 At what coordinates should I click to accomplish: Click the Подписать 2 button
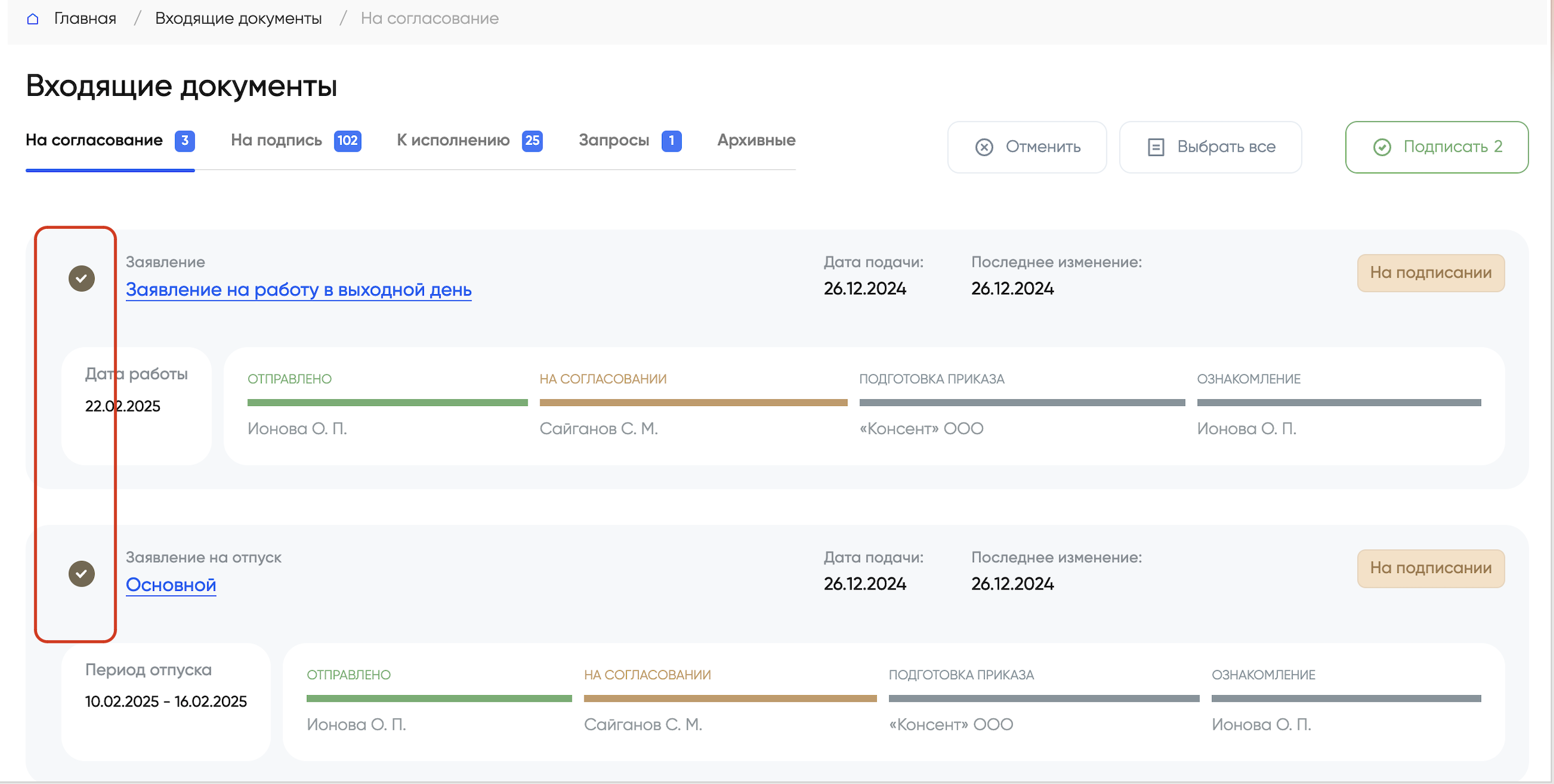click(1436, 147)
